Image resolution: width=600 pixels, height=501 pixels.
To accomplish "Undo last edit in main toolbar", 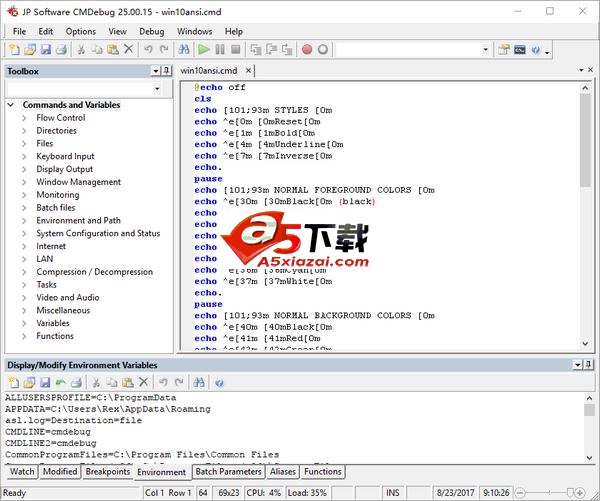I will (x=148, y=49).
